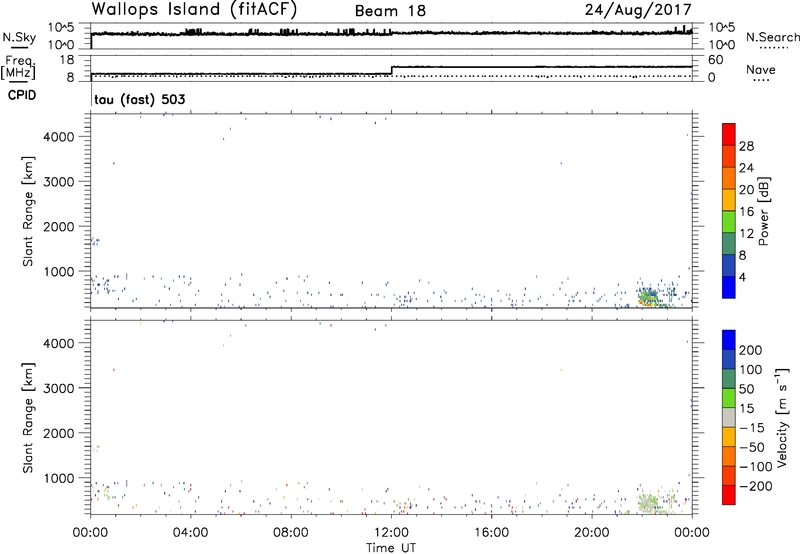Select the '12' Power colorbar tick label

[x=746, y=234]
